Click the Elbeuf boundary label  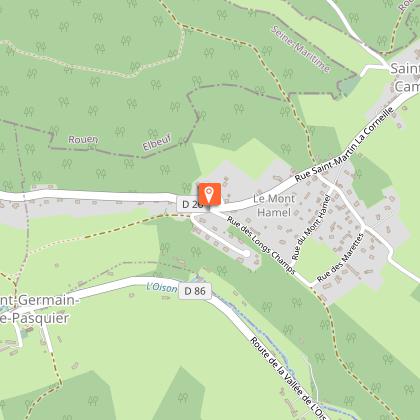[157, 142]
